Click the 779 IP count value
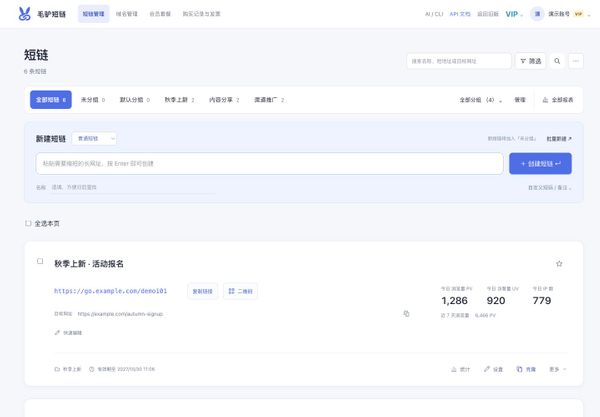600x417 pixels. click(x=542, y=301)
